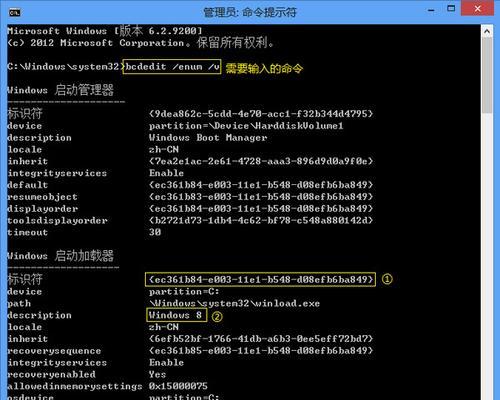Maximize the Command Prompt window
This screenshot has height=400, width=500.
click(x=451, y=9)
